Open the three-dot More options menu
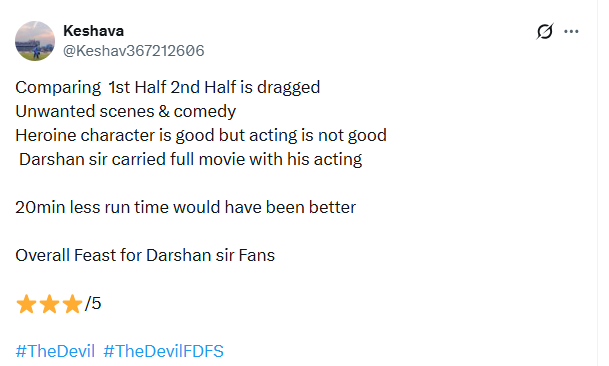This screenshot has height=366, width=609. click(x=571, y=31)
